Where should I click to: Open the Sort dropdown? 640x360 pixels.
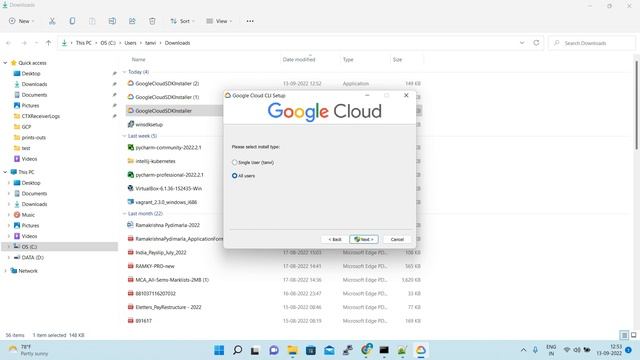(x=182, y=21)
